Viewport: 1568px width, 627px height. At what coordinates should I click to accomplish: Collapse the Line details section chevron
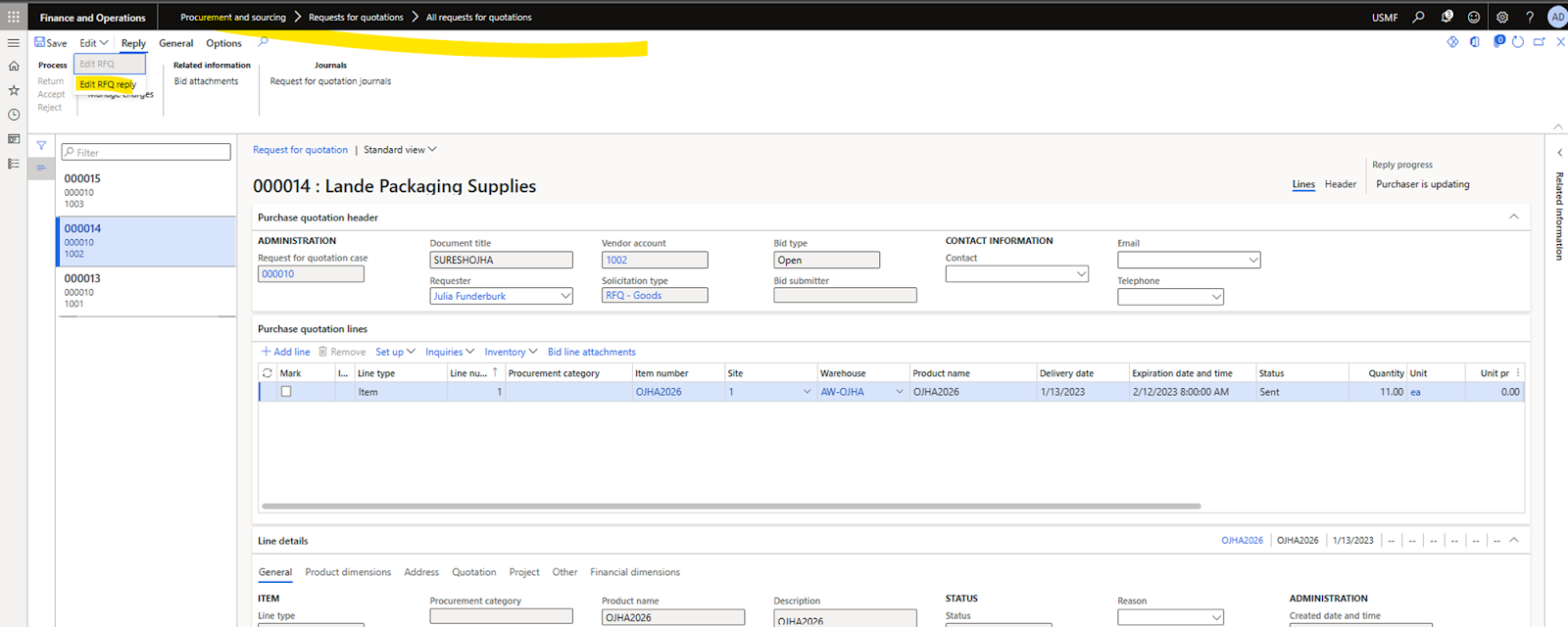click(1514, 540)
